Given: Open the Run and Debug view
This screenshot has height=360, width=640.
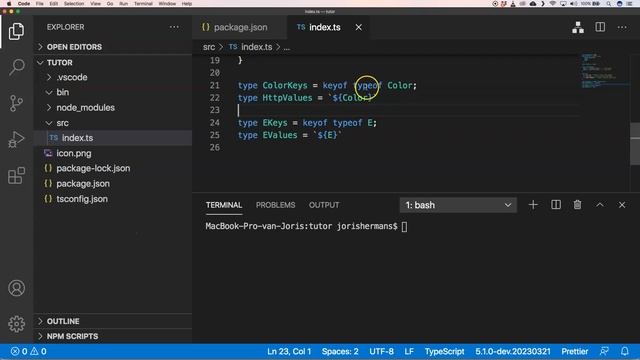Looking at the screenshot, I should 16,140.
